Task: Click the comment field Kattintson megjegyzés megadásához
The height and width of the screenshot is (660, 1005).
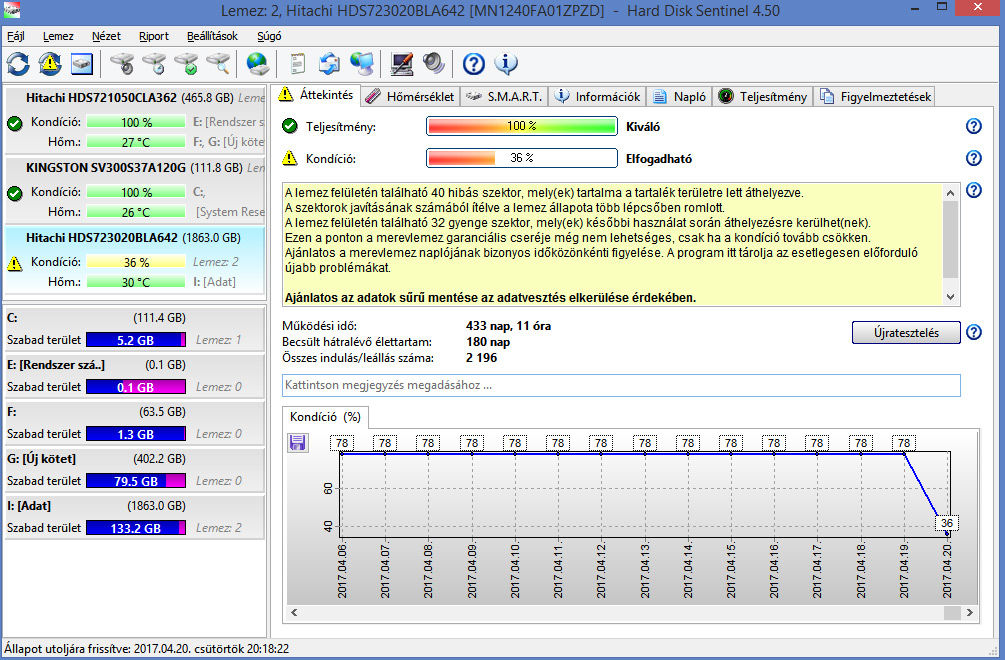Action: click(621, 385)
